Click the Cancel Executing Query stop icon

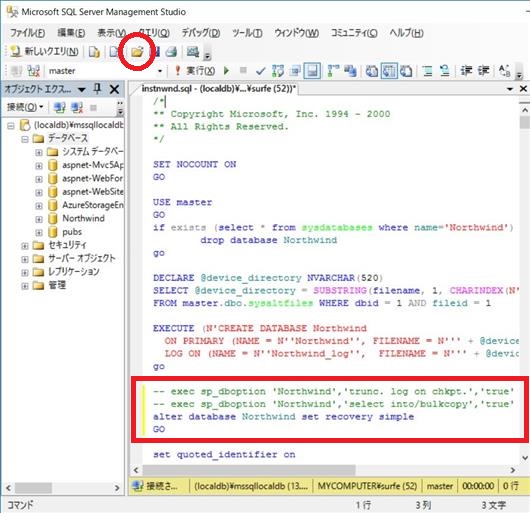[243, 71]
